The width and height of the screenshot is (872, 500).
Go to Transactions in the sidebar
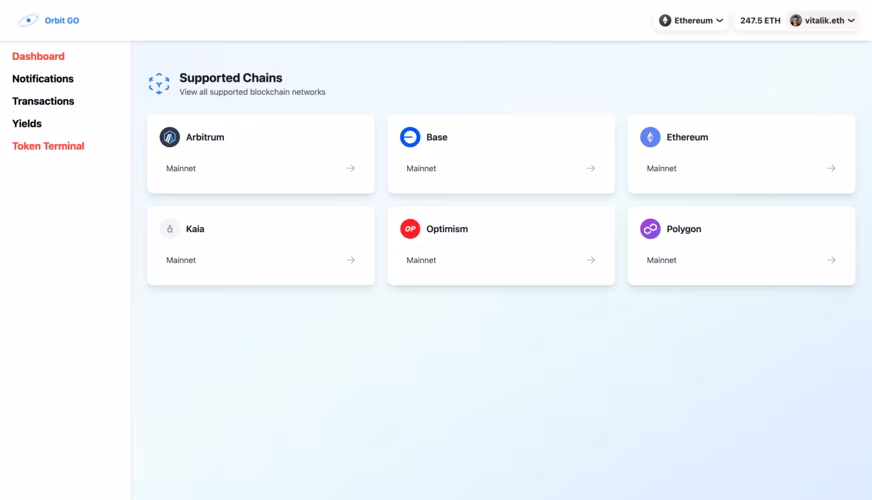(x=43, y=101)
